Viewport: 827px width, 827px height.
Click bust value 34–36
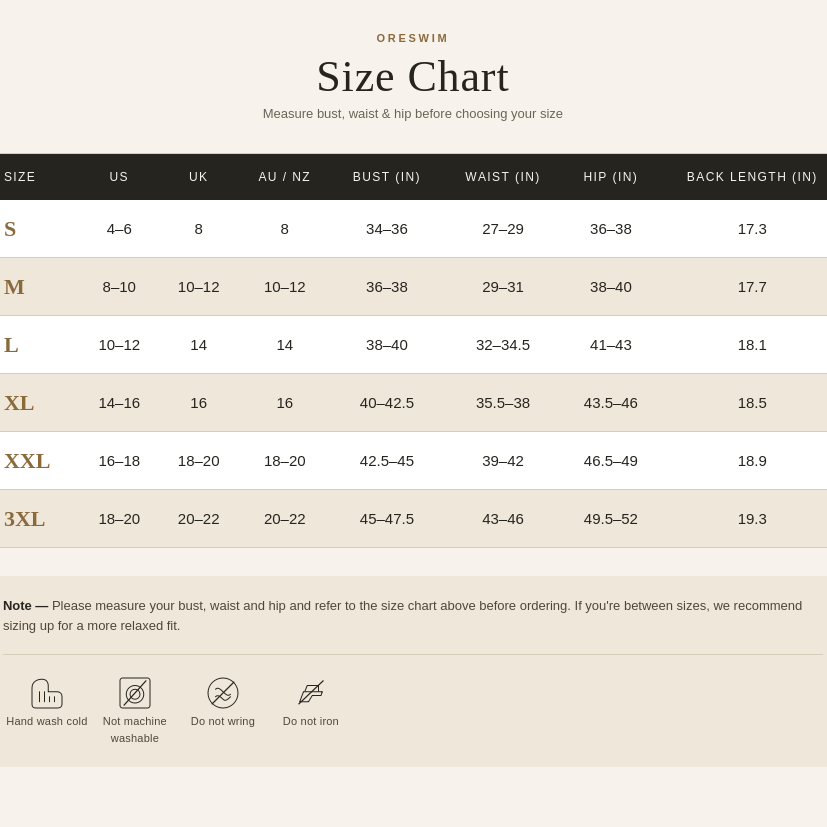(x=387, y=229)
